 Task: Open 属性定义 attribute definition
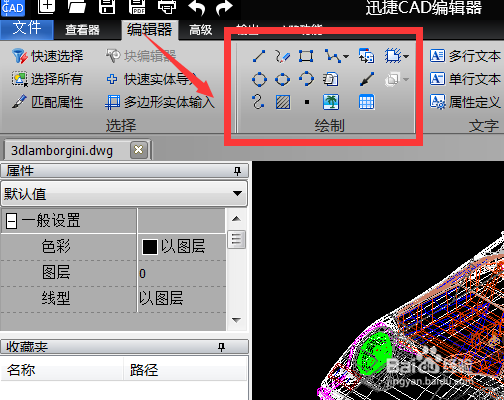465,102
